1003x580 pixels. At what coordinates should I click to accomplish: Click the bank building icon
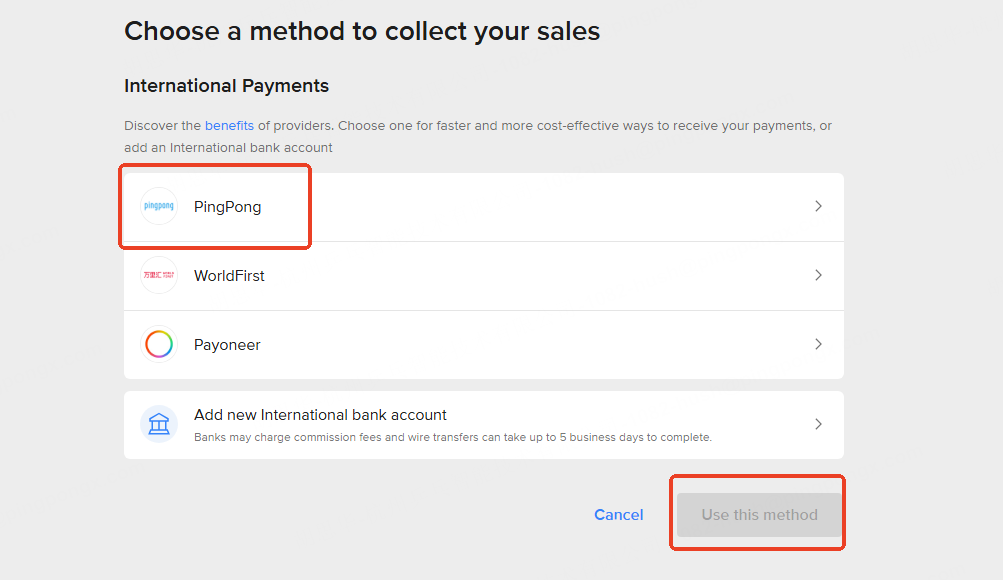(159, 424)
